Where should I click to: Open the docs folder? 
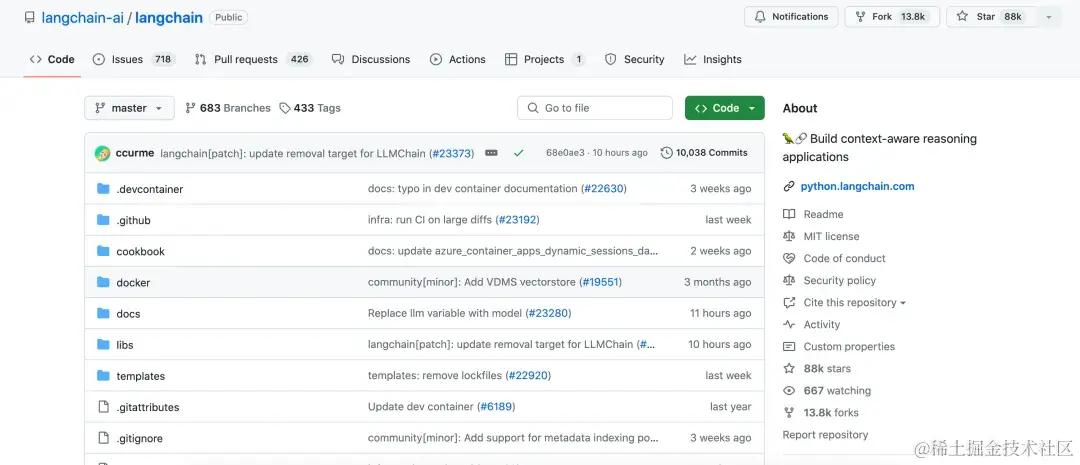pos(128,313)
